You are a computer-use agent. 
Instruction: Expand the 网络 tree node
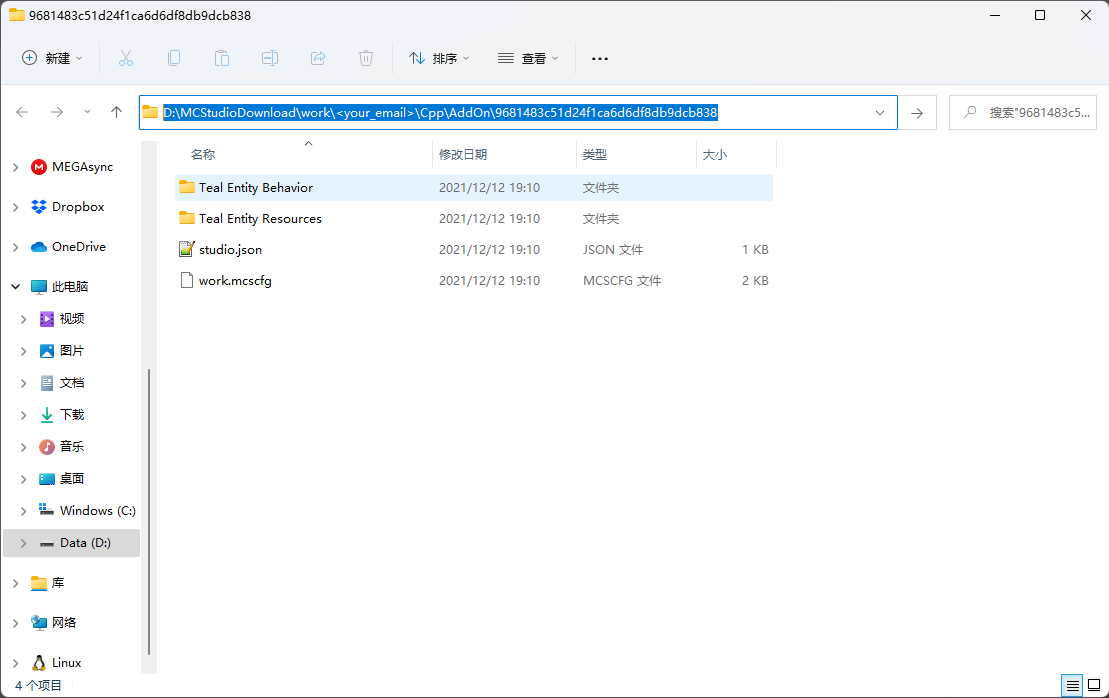(16, 623)
